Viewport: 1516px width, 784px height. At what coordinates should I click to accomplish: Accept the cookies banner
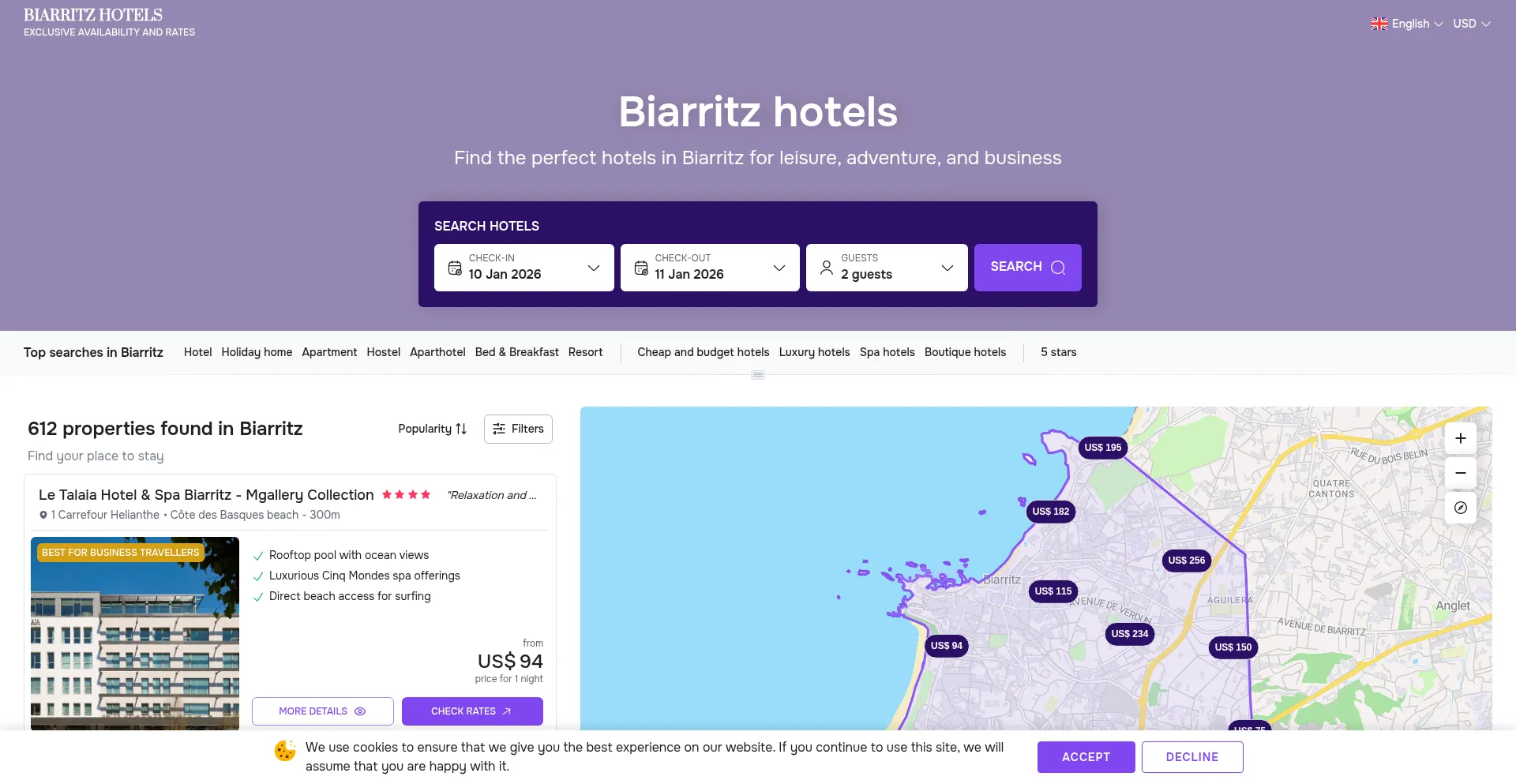tap(1086, 756)
